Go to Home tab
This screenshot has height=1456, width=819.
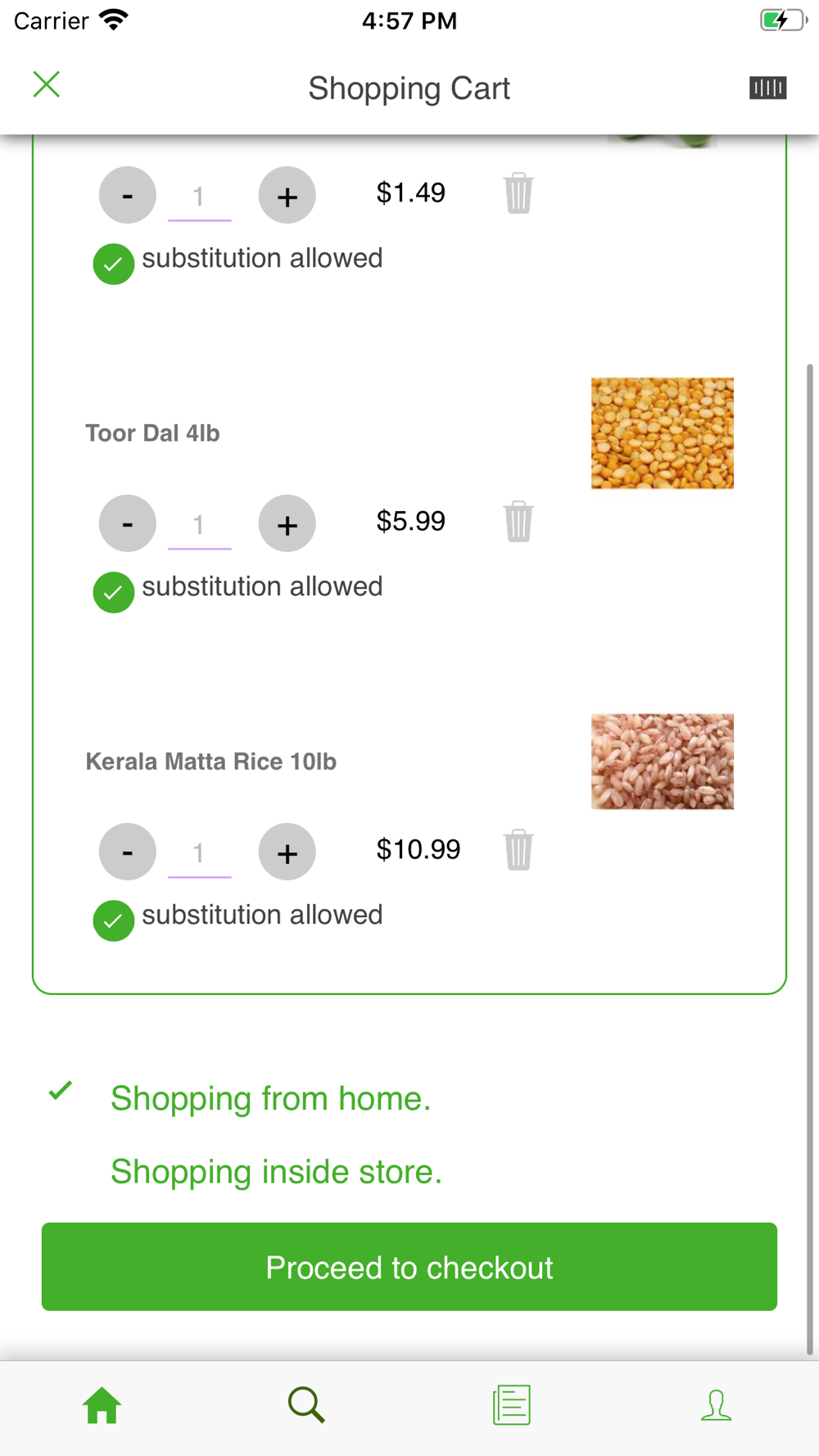102,1405
